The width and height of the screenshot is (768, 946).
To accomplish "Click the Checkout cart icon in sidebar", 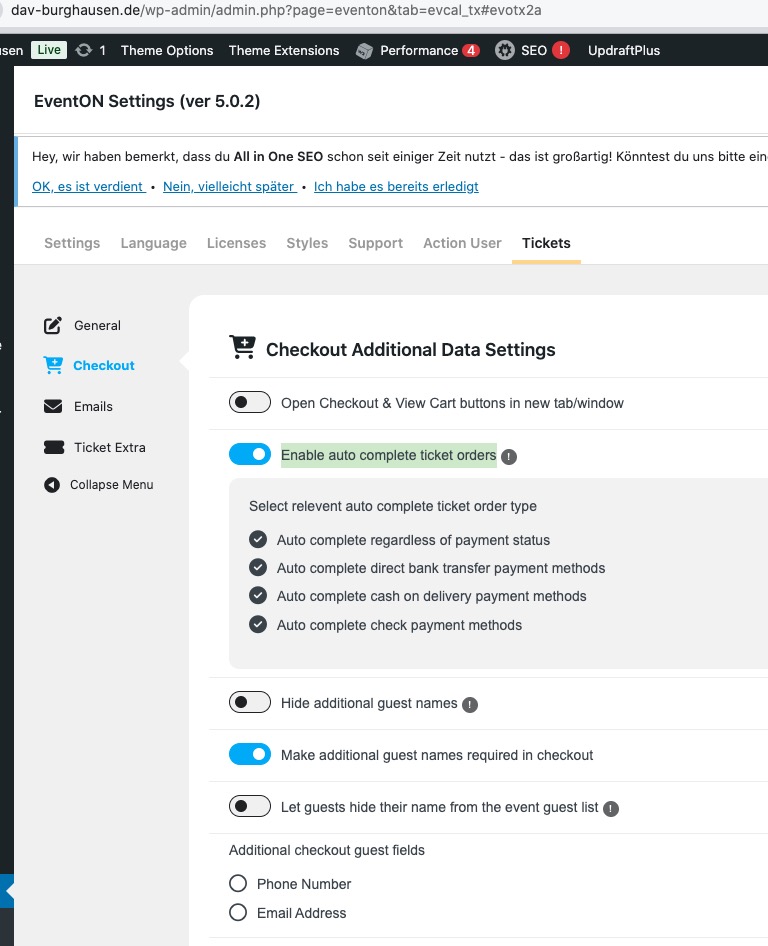I will [x=53, y=366].
